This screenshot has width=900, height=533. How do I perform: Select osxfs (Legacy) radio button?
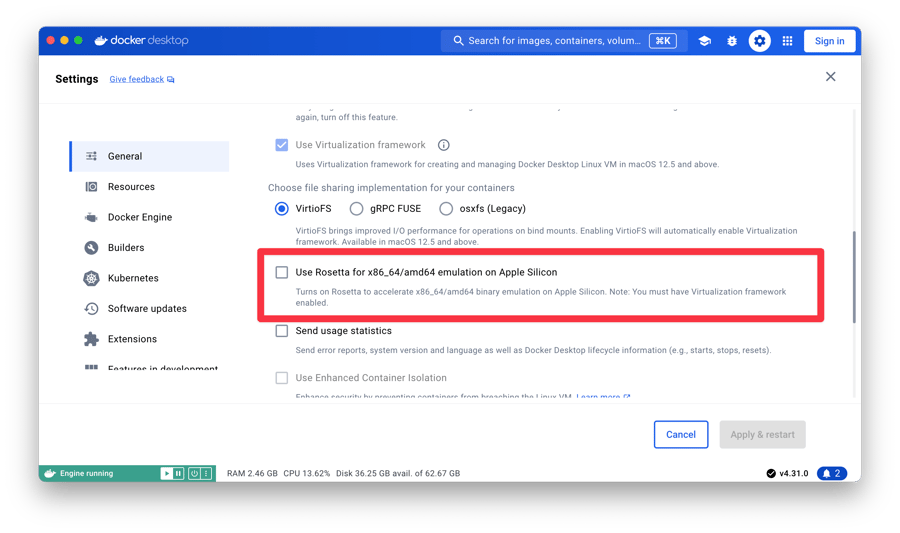(446, 209)
